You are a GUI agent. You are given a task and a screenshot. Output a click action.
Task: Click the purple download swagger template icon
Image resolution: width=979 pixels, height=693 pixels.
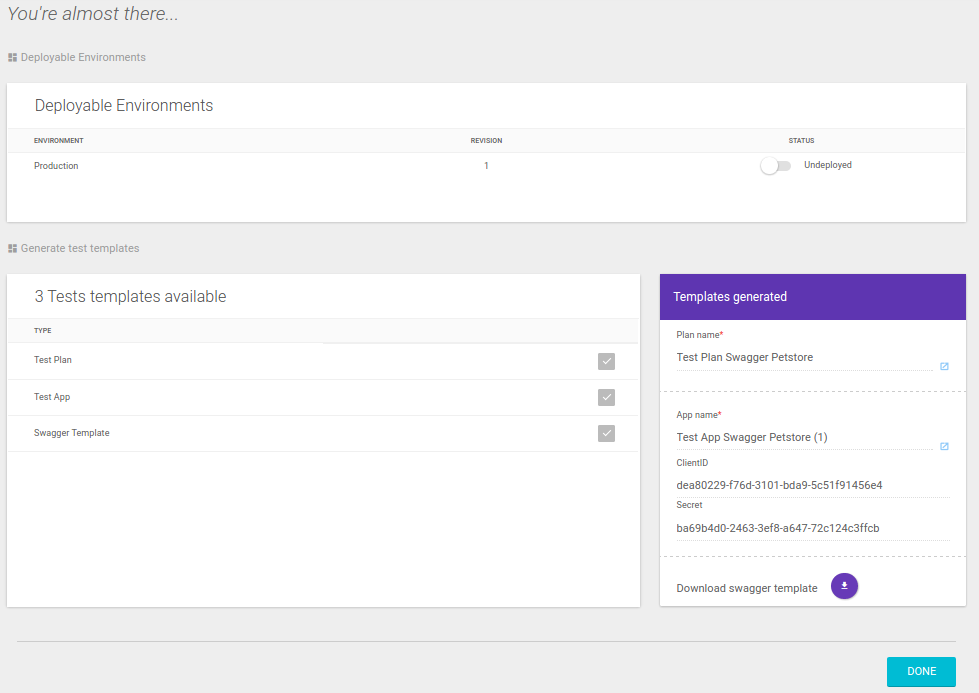[x=844, y=586]
